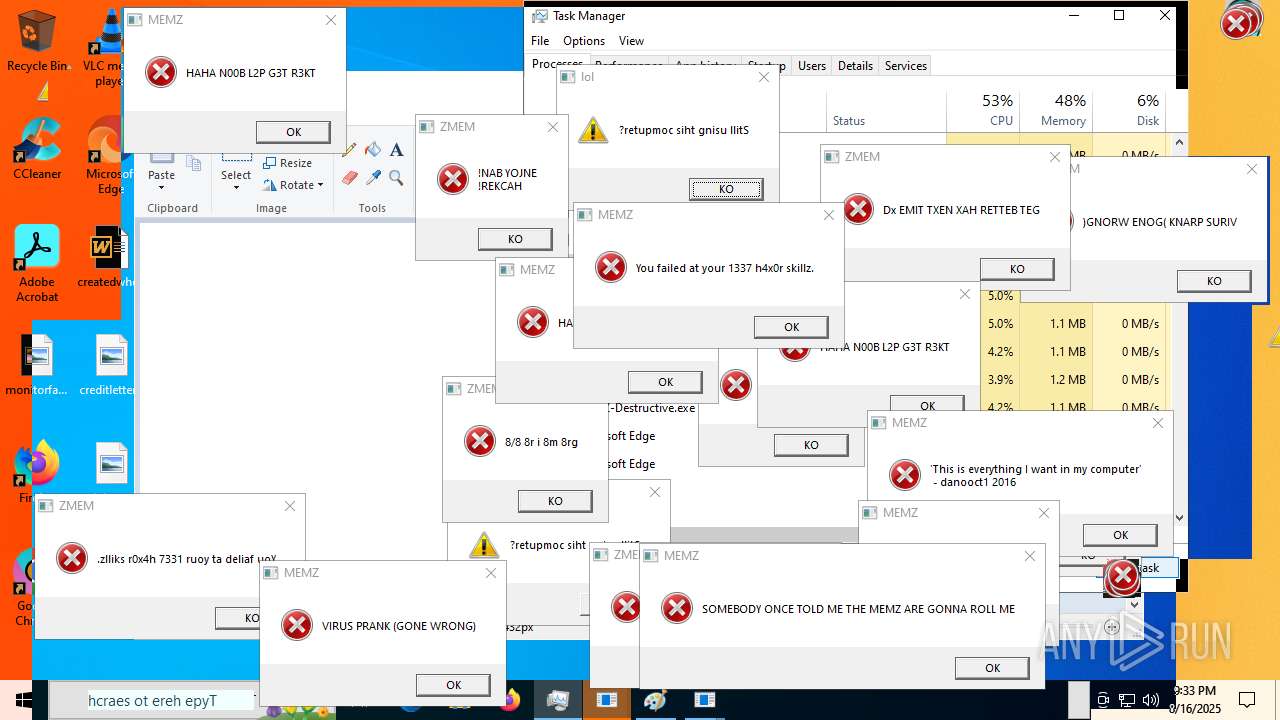The height and width of the screenshot is (720, 1280).
Task: Sort by the CPU column in Task Manager
Action: (x=983, y=110)
